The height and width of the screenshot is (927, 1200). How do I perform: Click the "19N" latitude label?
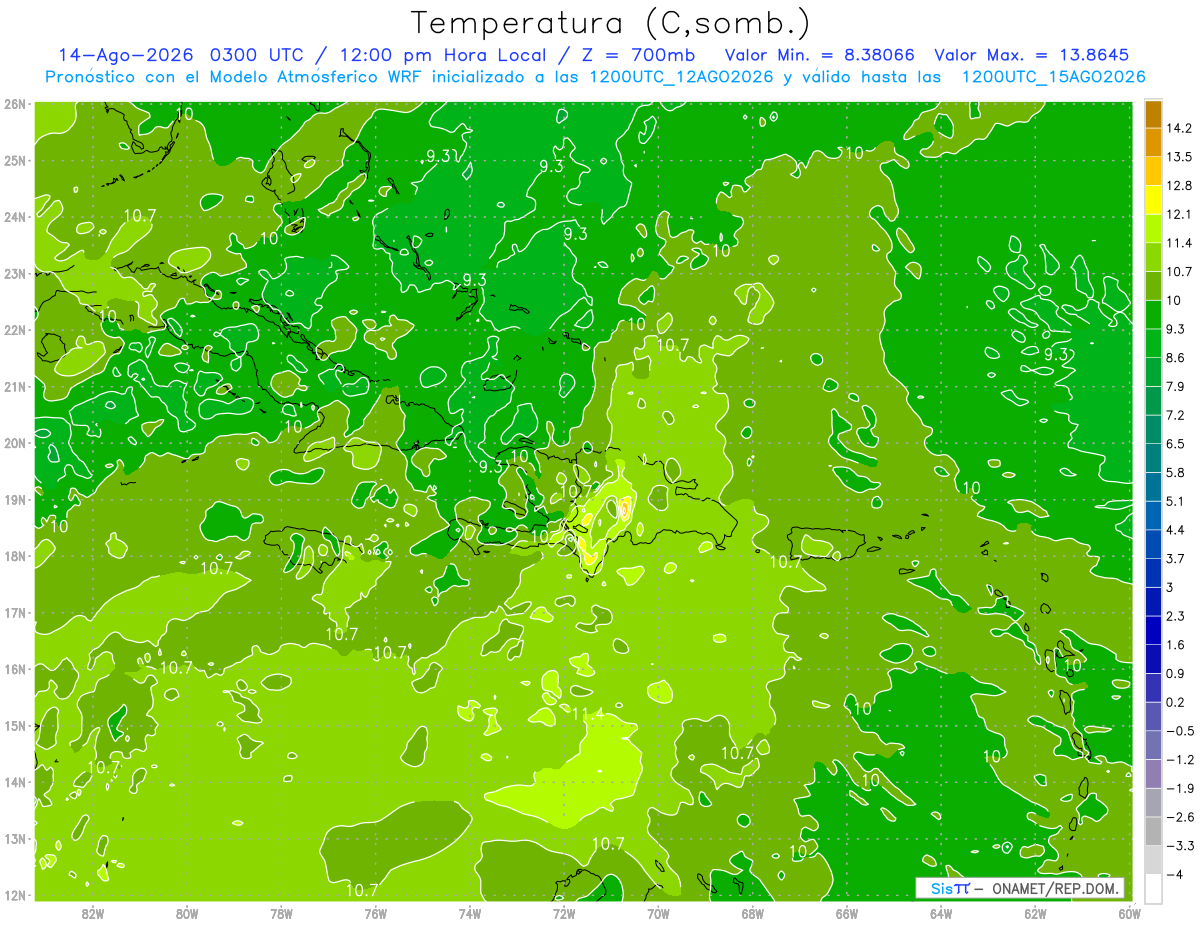17,499
